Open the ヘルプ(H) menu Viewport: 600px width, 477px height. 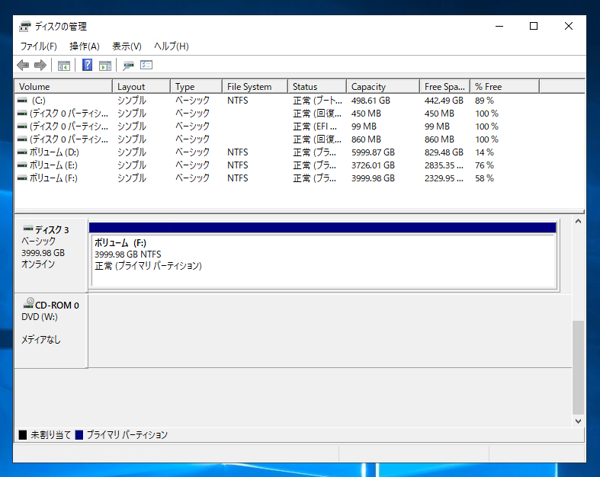pyautogui.click(x=171, y=46)
